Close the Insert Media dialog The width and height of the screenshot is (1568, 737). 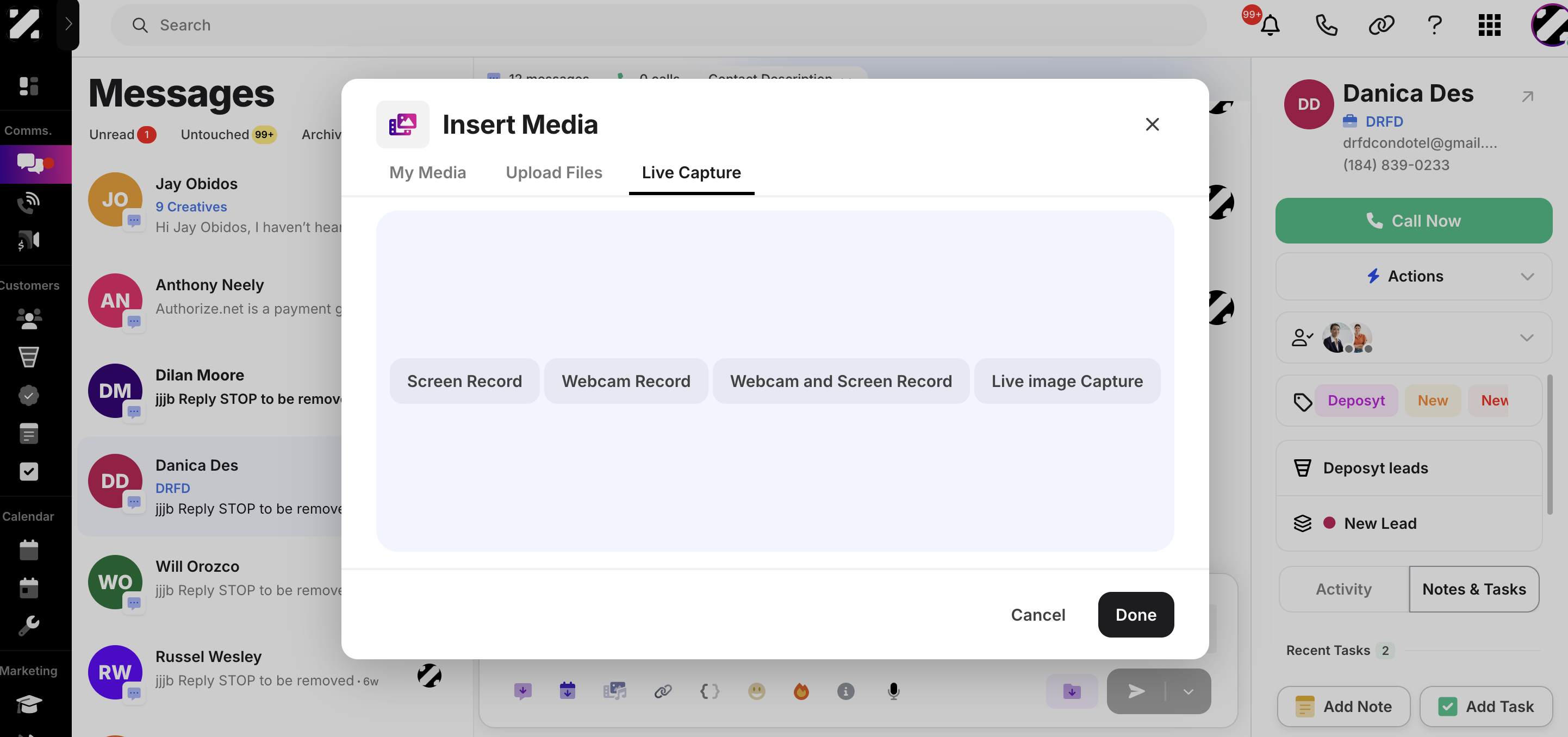1152,125
